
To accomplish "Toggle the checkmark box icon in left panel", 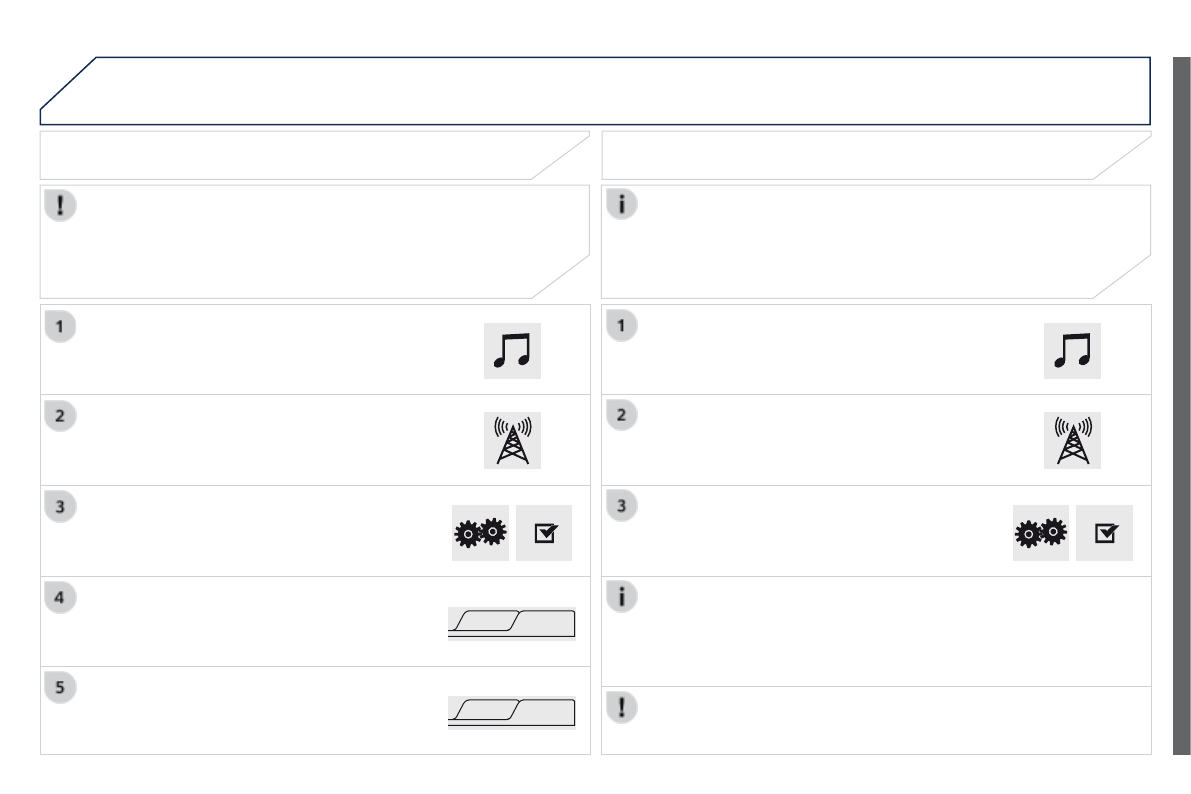I will (544, 532).
